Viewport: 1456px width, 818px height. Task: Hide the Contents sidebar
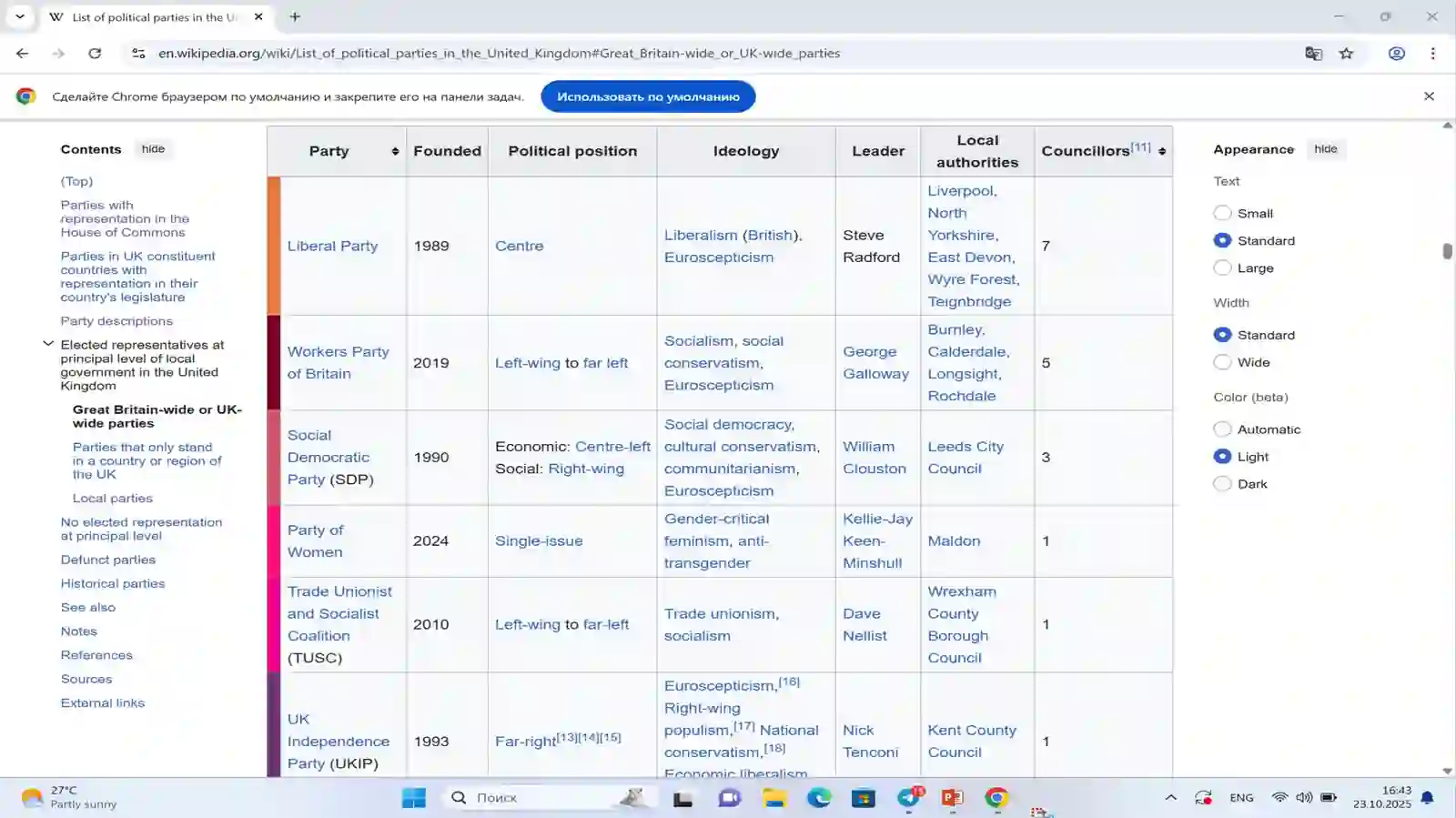[153, 149]
